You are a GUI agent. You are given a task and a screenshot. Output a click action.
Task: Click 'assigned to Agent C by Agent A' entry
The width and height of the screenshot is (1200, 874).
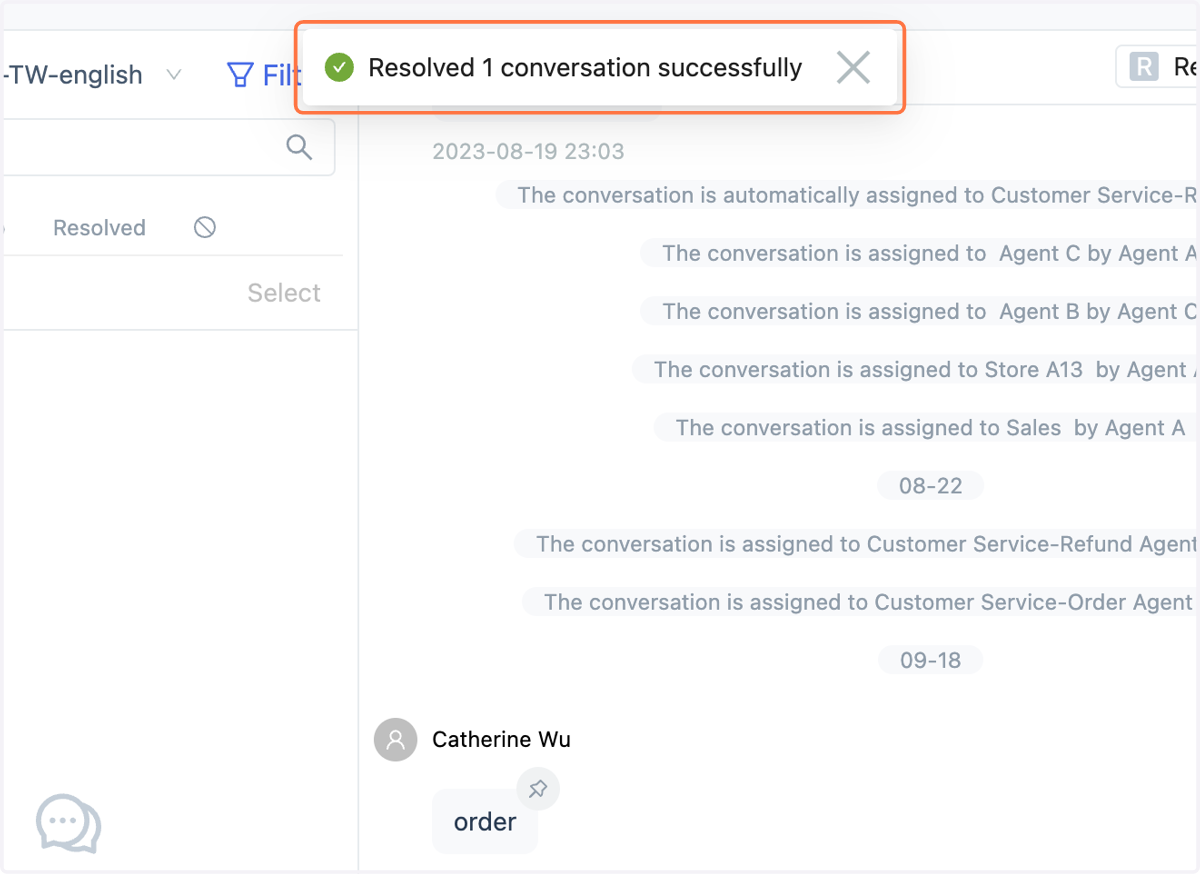coord(920,254)
